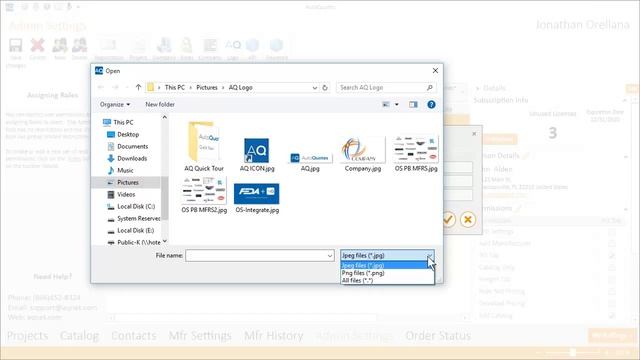Image resolution: width=640 pixels, height=360 pixels.
Task: Select AQ ICON.jpg file
Action: 257,154
